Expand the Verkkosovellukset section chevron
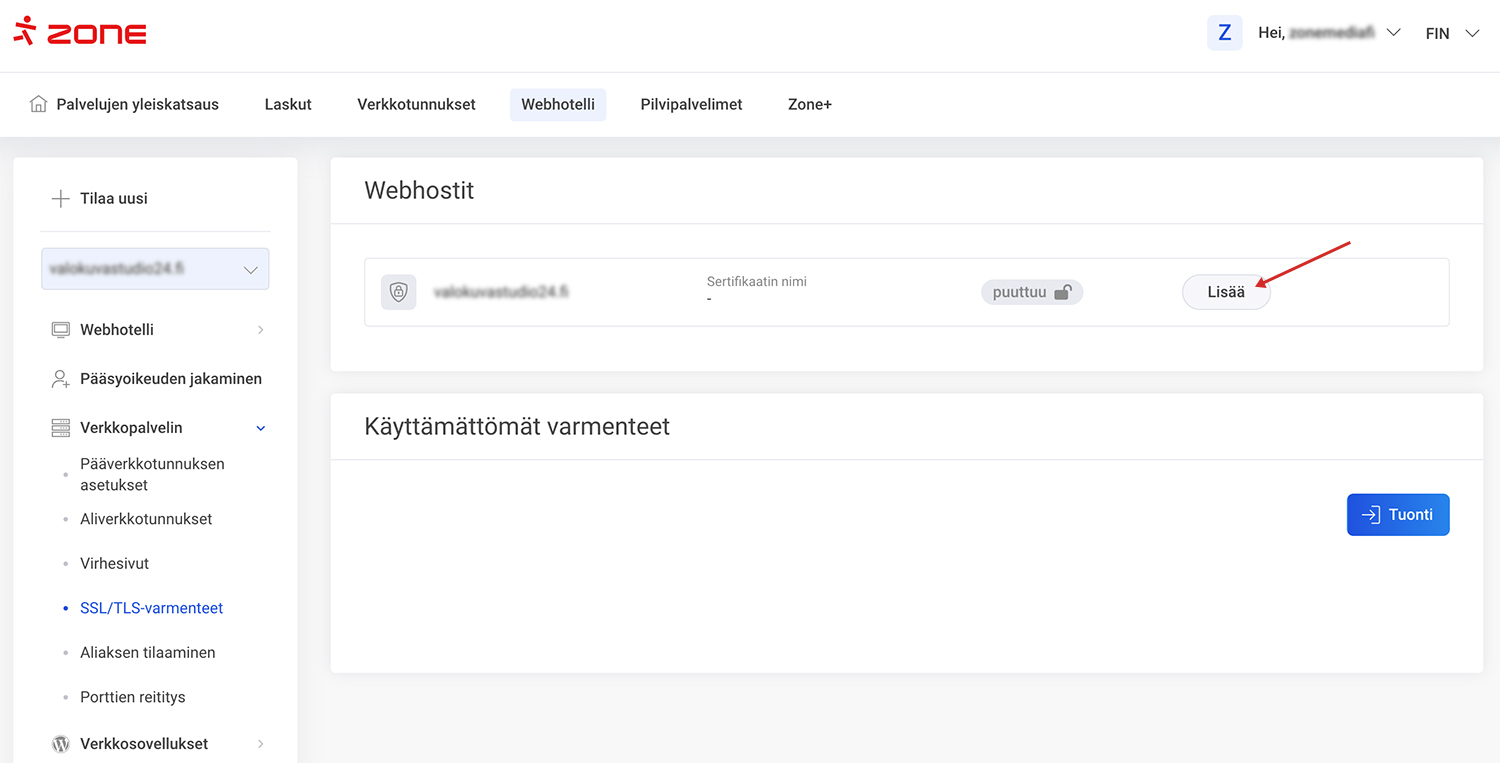Image resolution: width=1500 pixels, height=763 pixels. pyautogui.click(x=261, y=744)
